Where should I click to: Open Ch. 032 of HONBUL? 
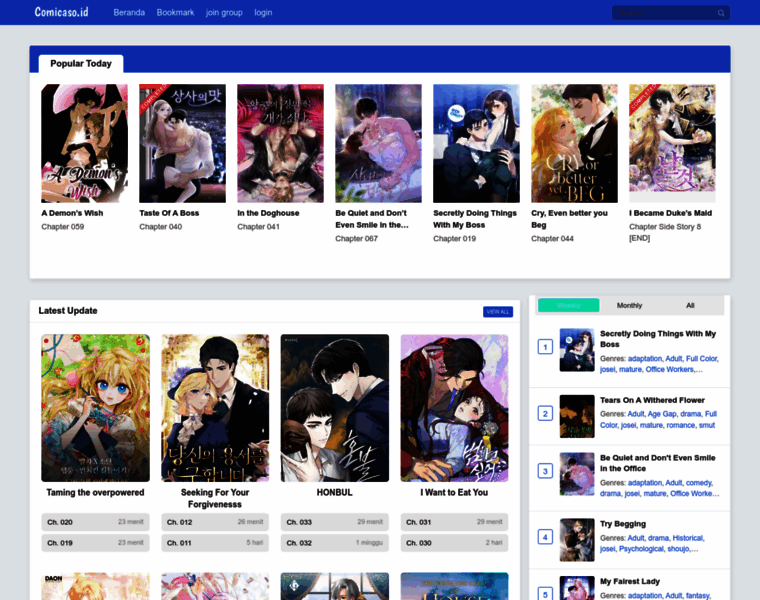[x=334, y=543]
